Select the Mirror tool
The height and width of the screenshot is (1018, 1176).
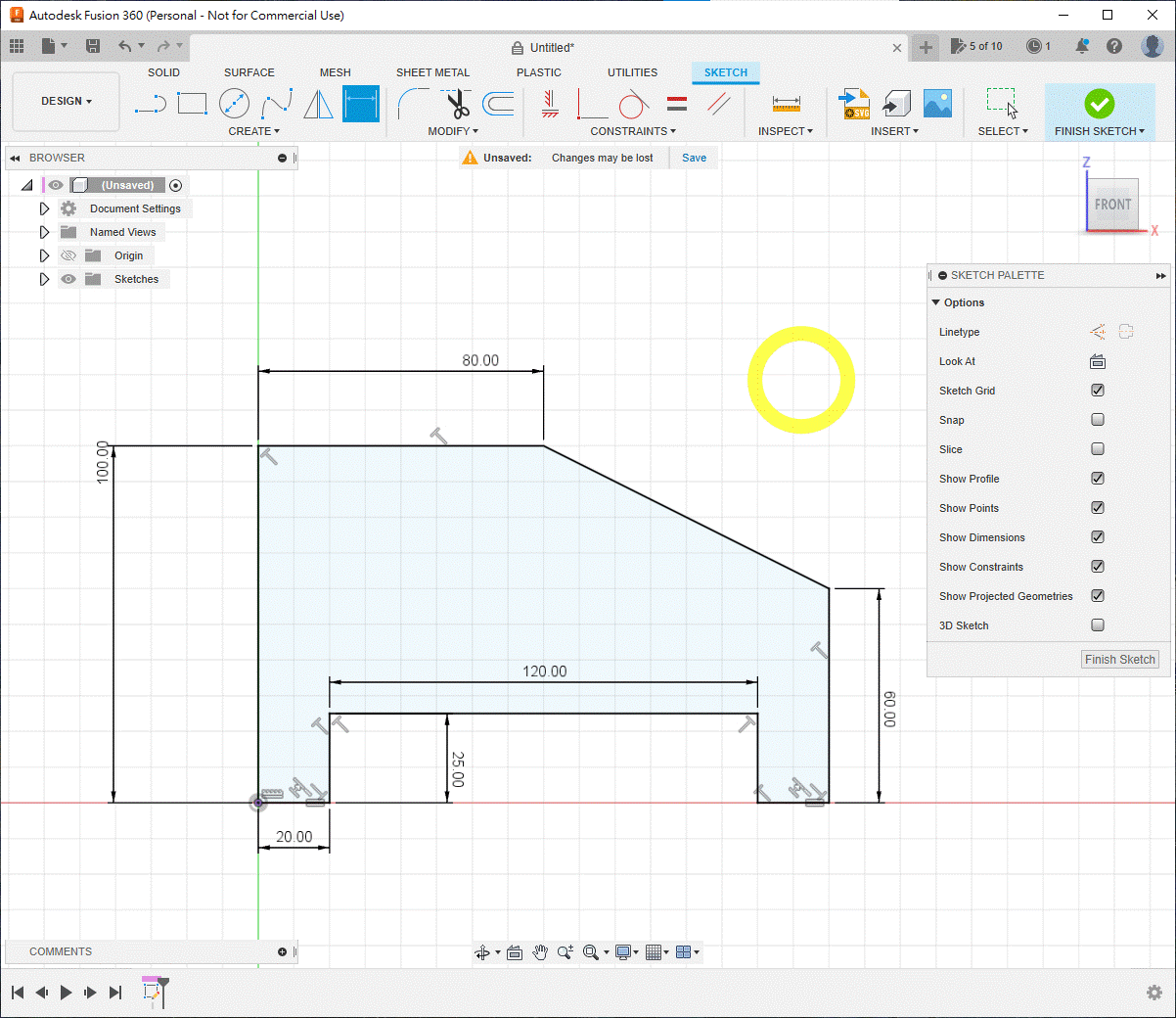click(x=318, y=104)
